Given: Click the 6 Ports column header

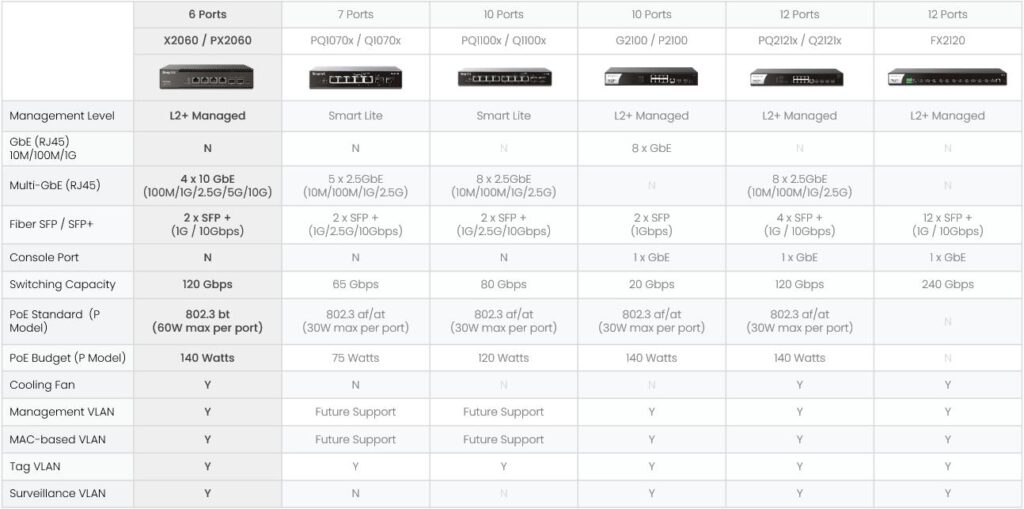Looking at the screenshot, I should pos(208,14).
